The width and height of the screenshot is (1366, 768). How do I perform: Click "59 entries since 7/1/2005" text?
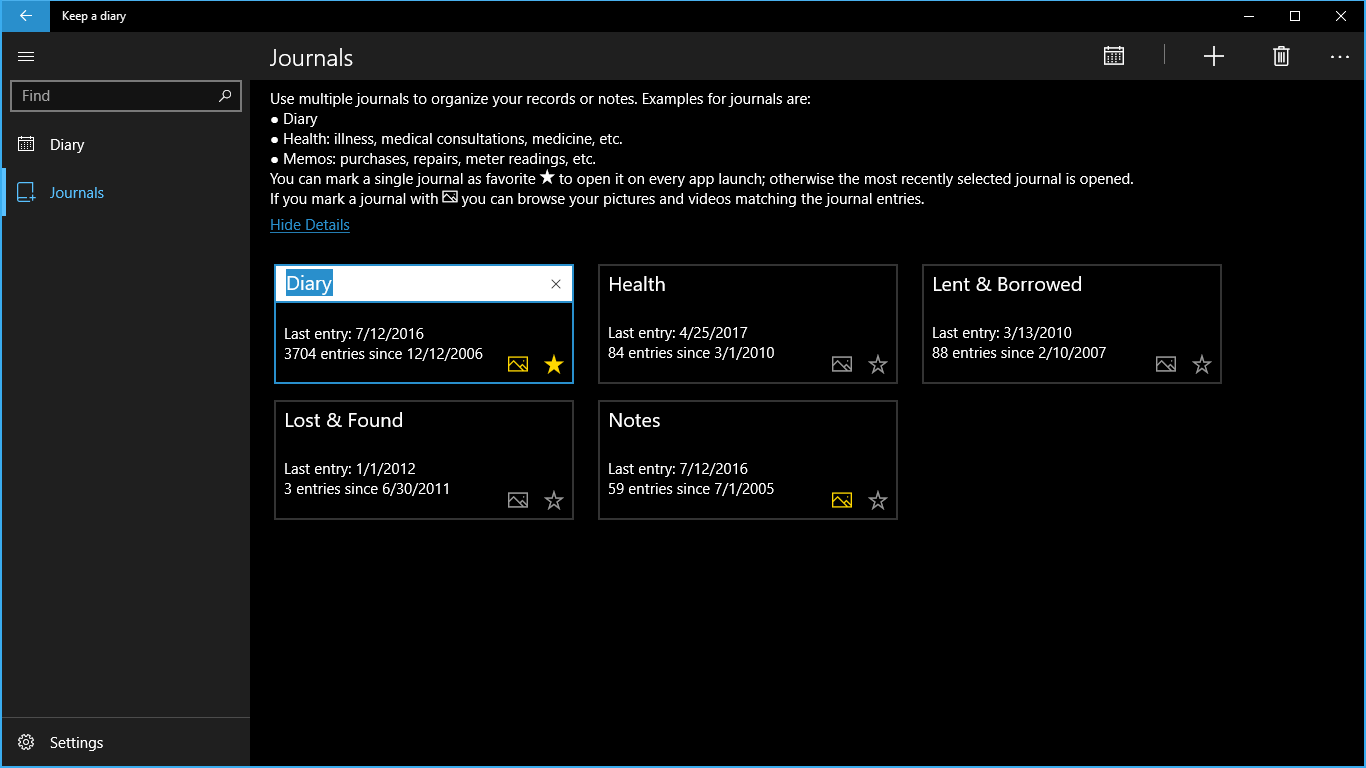(x=691, y=489)
